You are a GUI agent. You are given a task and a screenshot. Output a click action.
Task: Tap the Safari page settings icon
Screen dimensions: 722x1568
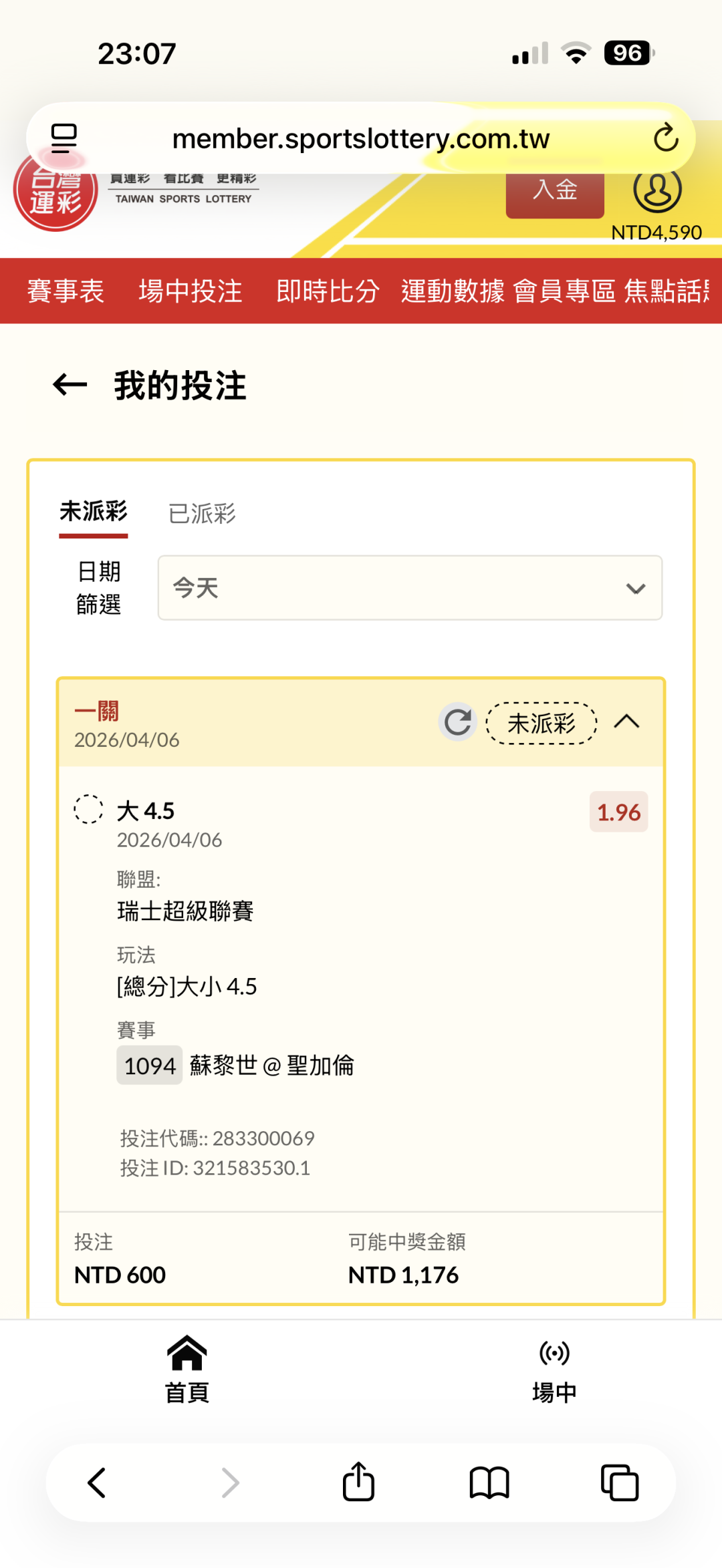tap(64, 138)
